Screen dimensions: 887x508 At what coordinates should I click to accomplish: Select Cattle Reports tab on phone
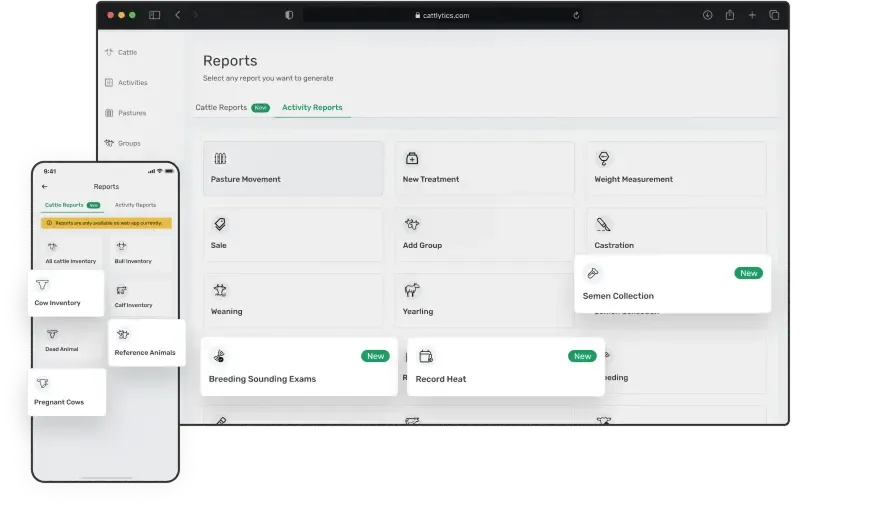72,205
